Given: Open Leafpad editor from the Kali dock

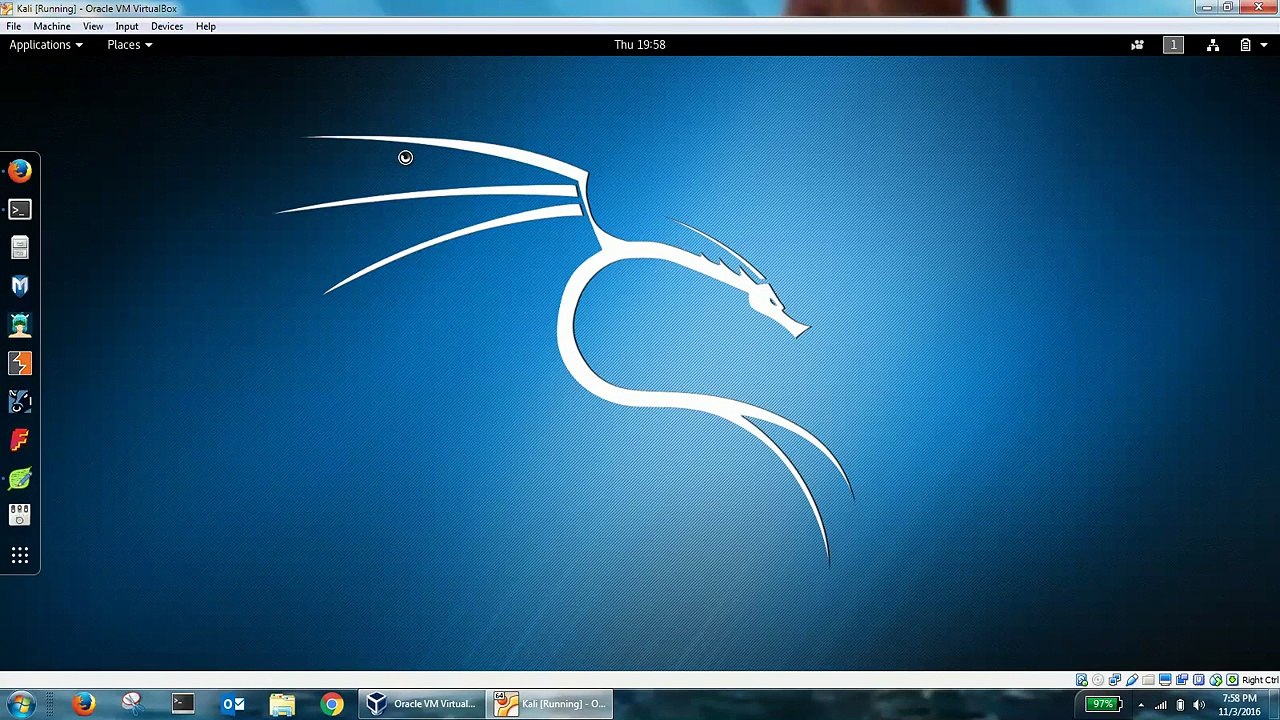Looking at the screenshot, I should tap(20, 478).
